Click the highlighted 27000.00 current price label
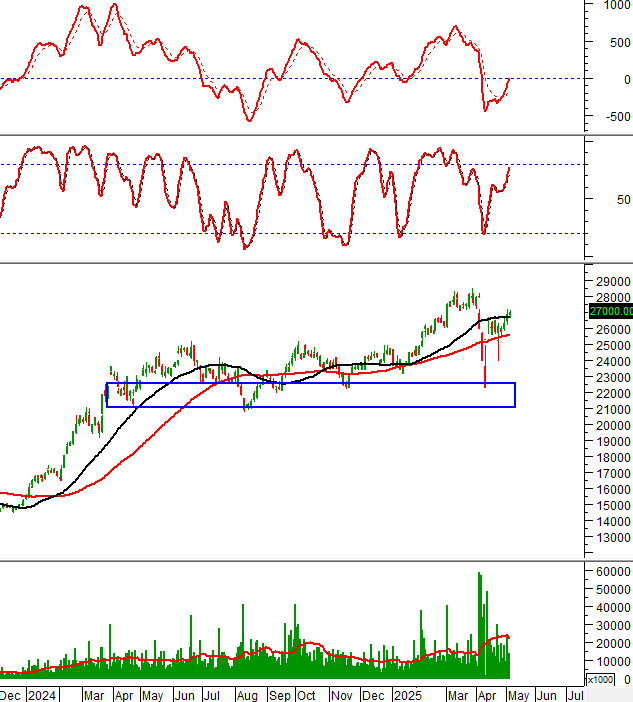The image size is (633, 702). point(611,311)
